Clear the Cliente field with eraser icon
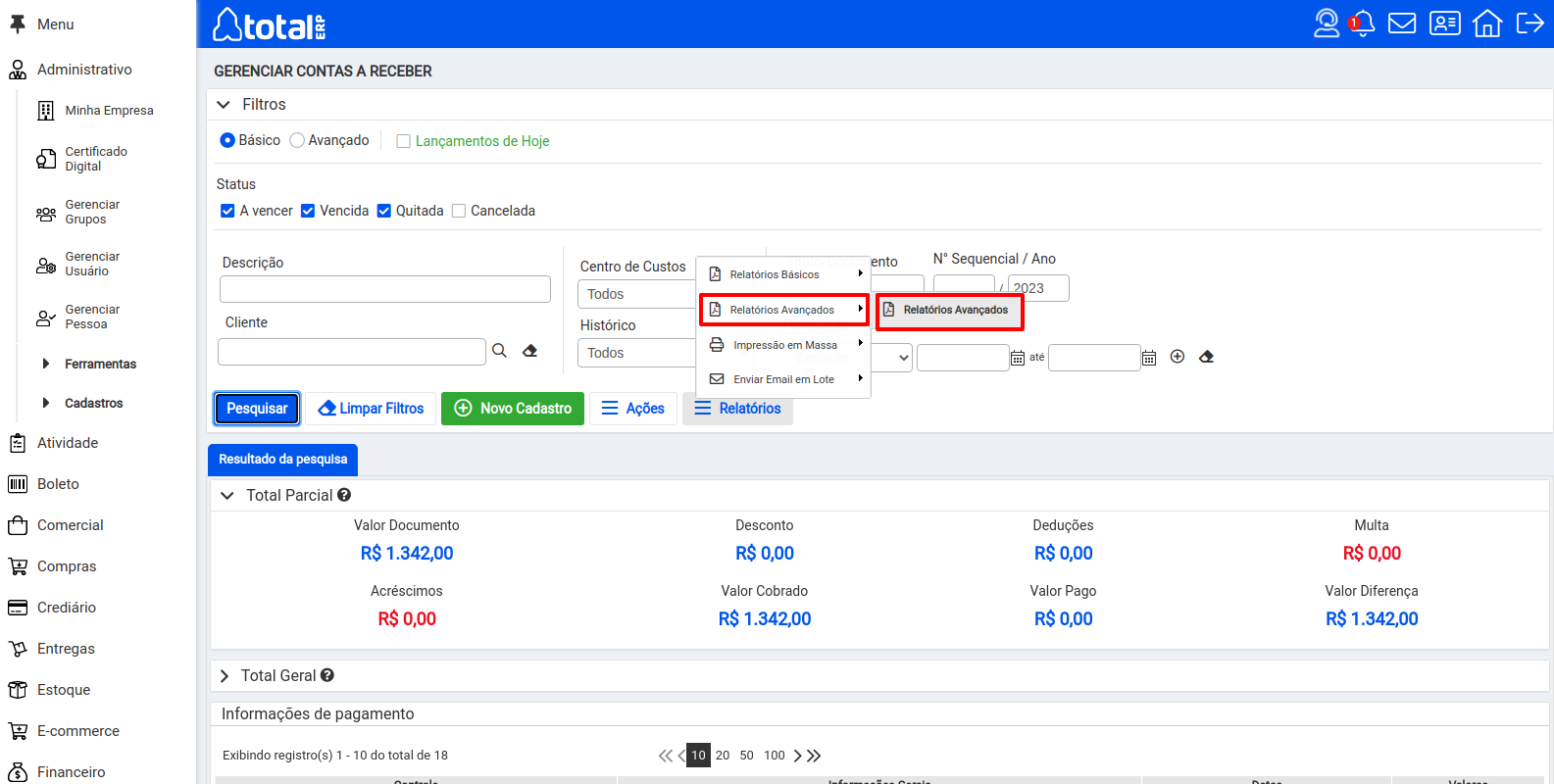The image size is (1554, 784). [530, 351]
